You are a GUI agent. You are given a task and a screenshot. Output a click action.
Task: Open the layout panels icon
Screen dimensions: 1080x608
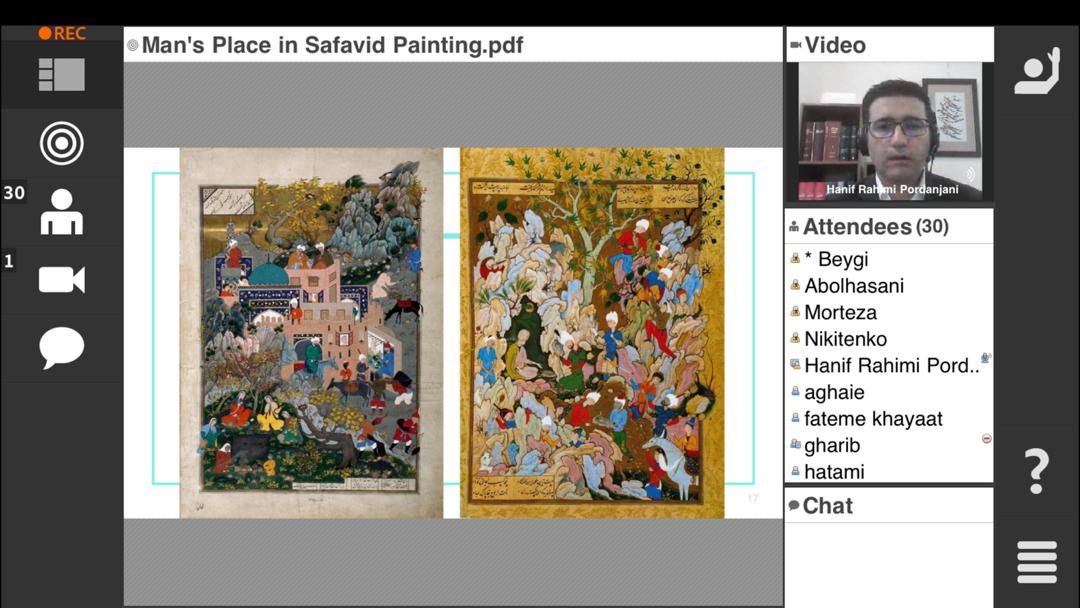(x=62, y=74)
